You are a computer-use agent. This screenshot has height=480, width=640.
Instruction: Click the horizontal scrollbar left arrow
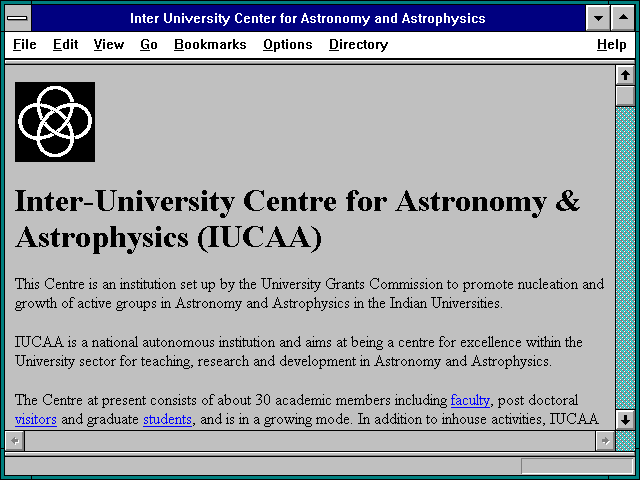coord(15,441)
